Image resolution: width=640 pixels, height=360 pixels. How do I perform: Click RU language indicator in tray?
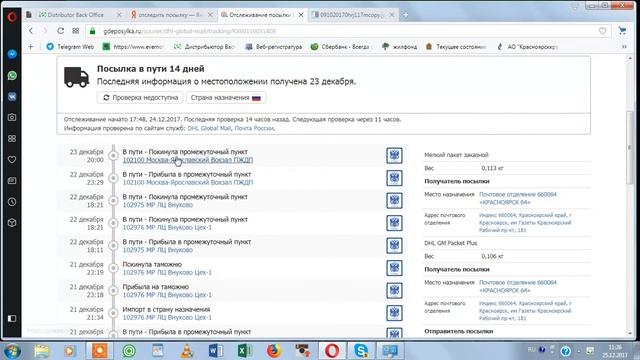(x=531, y=349)
